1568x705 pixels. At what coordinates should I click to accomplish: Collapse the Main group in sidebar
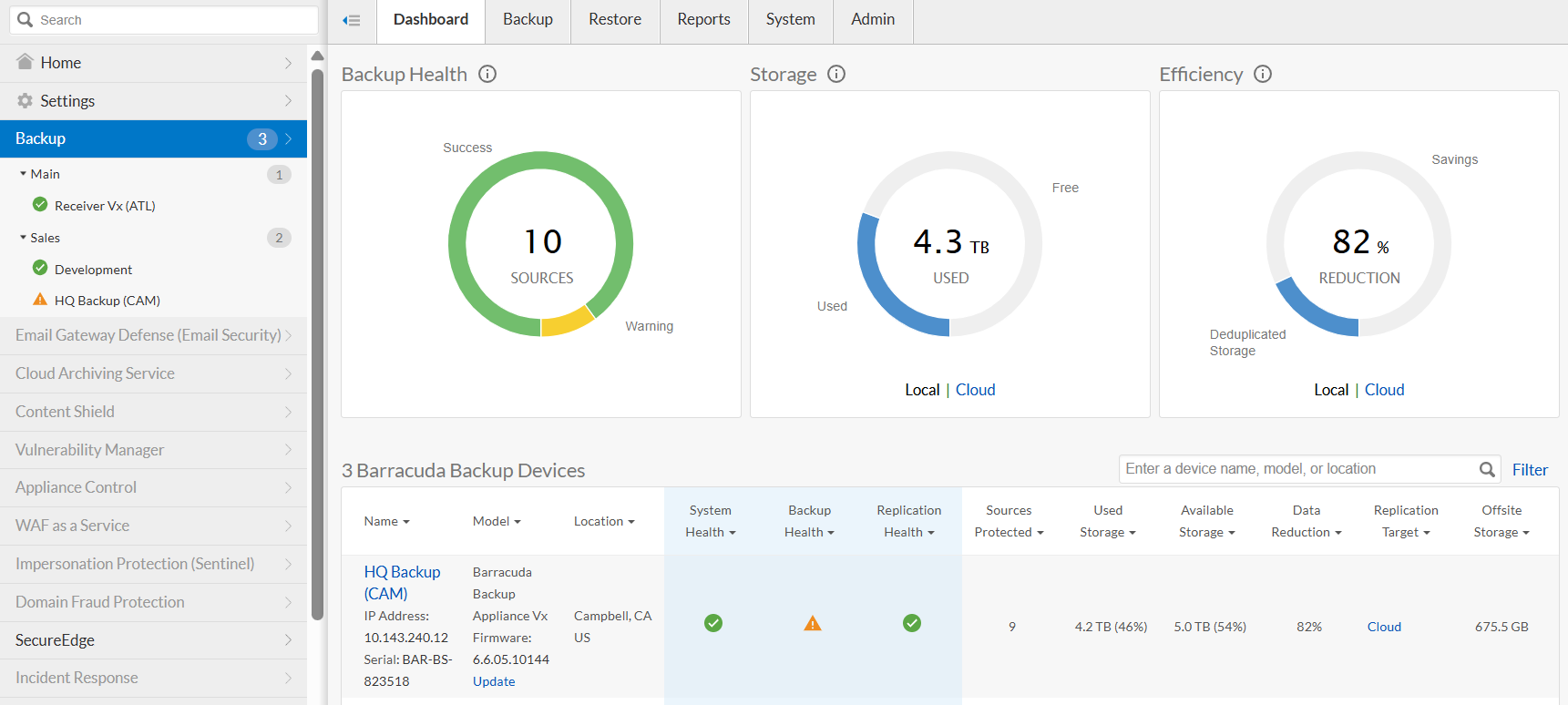[x=24, y=174]
